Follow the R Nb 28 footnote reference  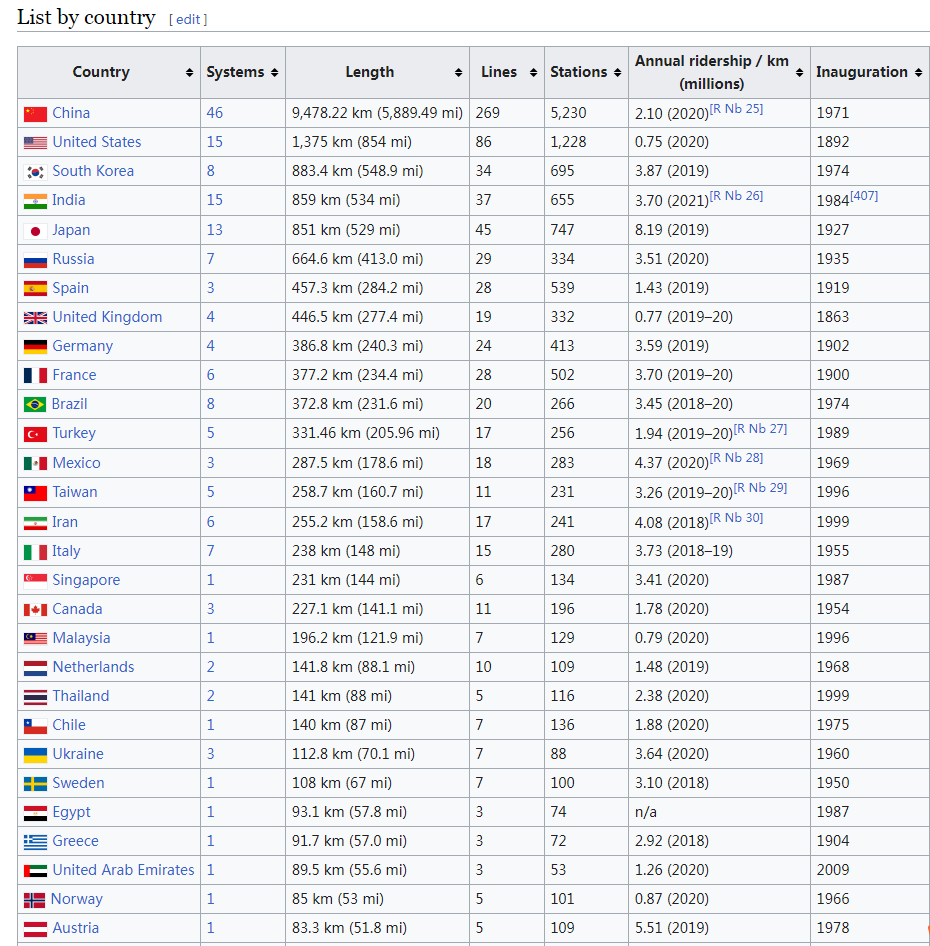coord(736,457)
